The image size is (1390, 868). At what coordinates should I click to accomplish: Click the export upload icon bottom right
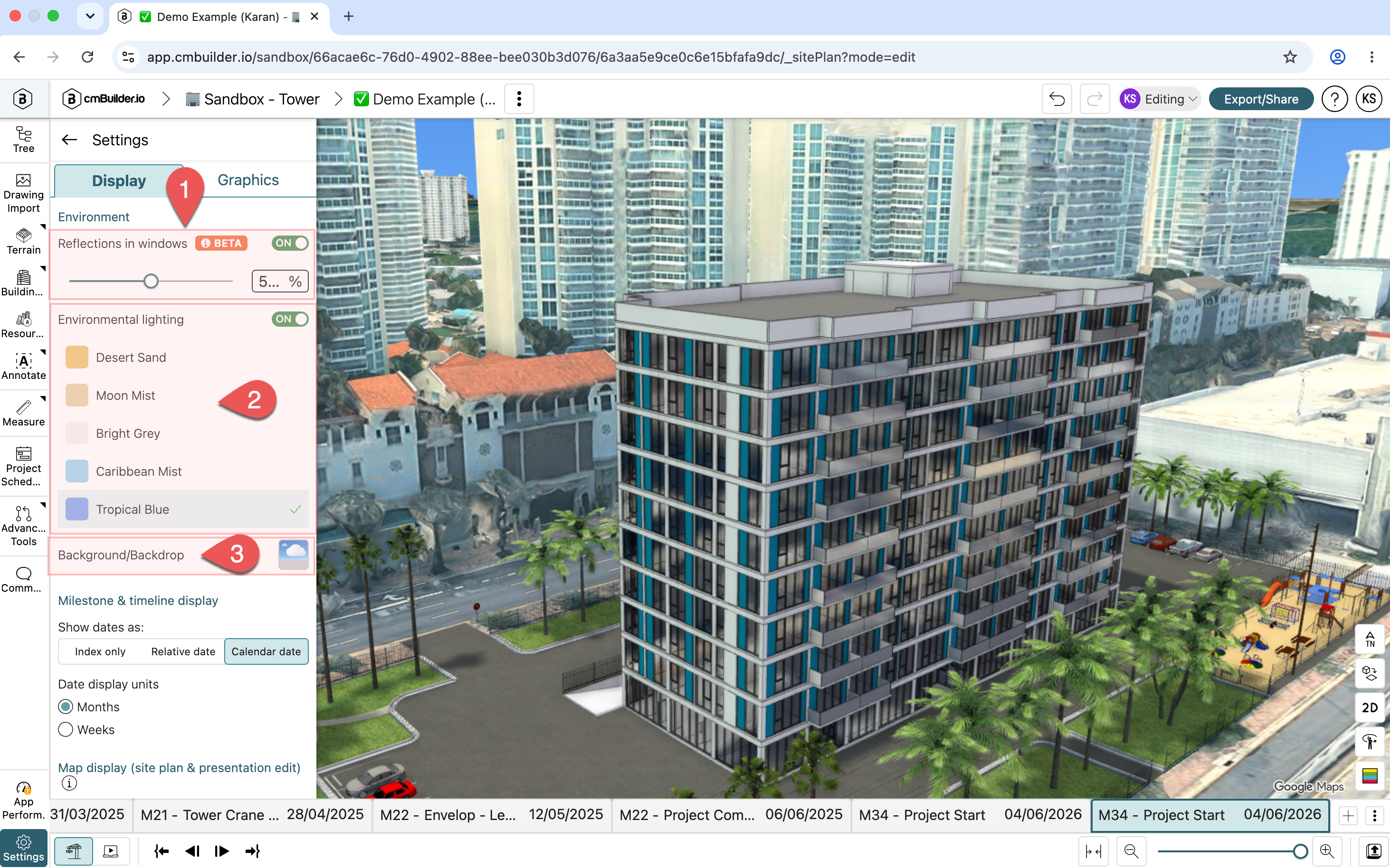(1373, 851)
